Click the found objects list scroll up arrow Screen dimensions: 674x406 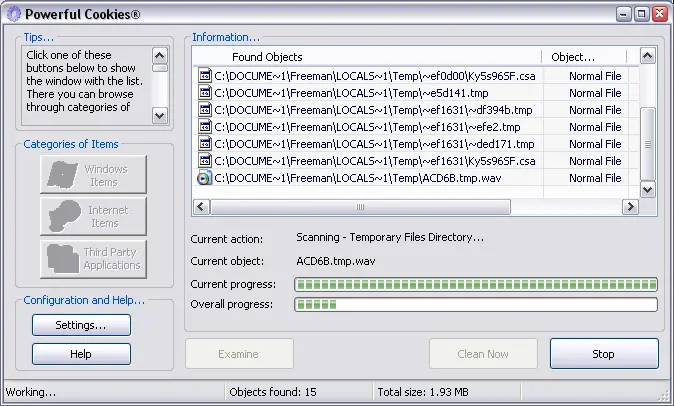coord(648,56)
